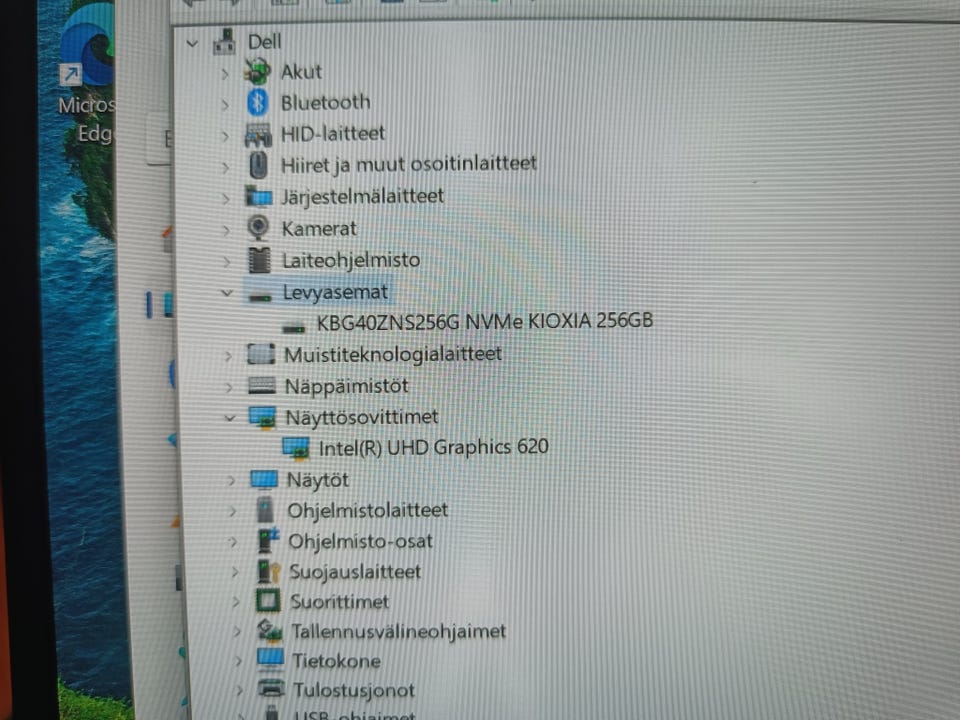This screenshot has height=720, width=960.
Task: Click the Järjestelmälaitteet folder icon
Action: pyautogui.click(x=259, y=197)
